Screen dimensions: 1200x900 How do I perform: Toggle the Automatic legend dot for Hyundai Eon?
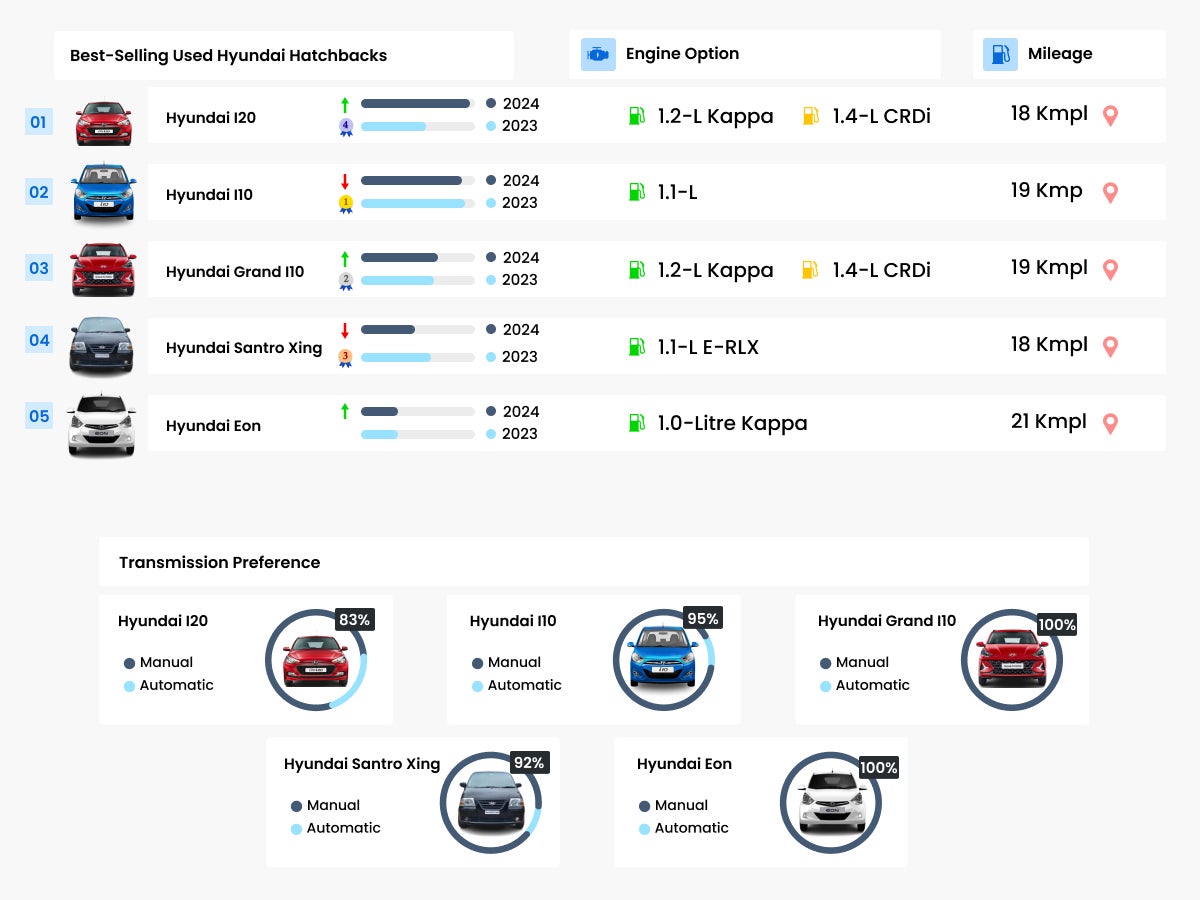tap(646, 828)
